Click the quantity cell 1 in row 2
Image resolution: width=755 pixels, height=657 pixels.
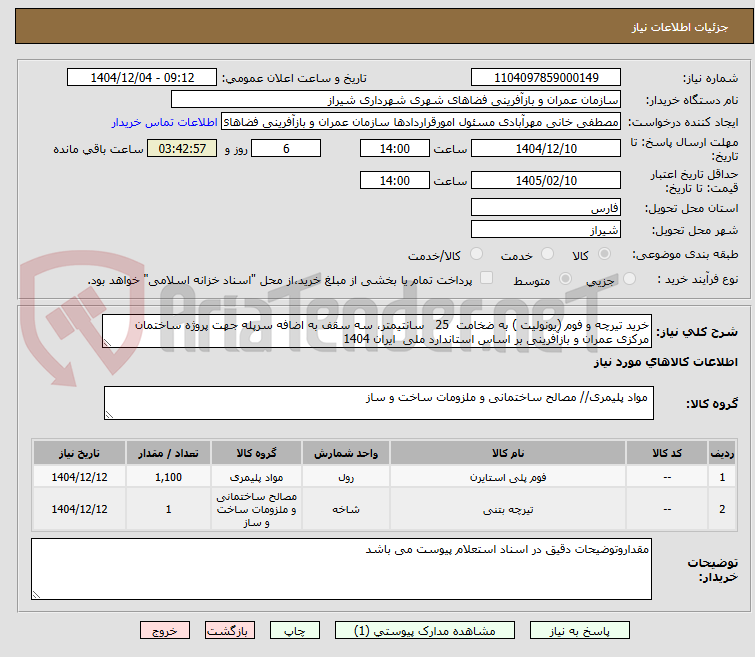pos(168,510)
